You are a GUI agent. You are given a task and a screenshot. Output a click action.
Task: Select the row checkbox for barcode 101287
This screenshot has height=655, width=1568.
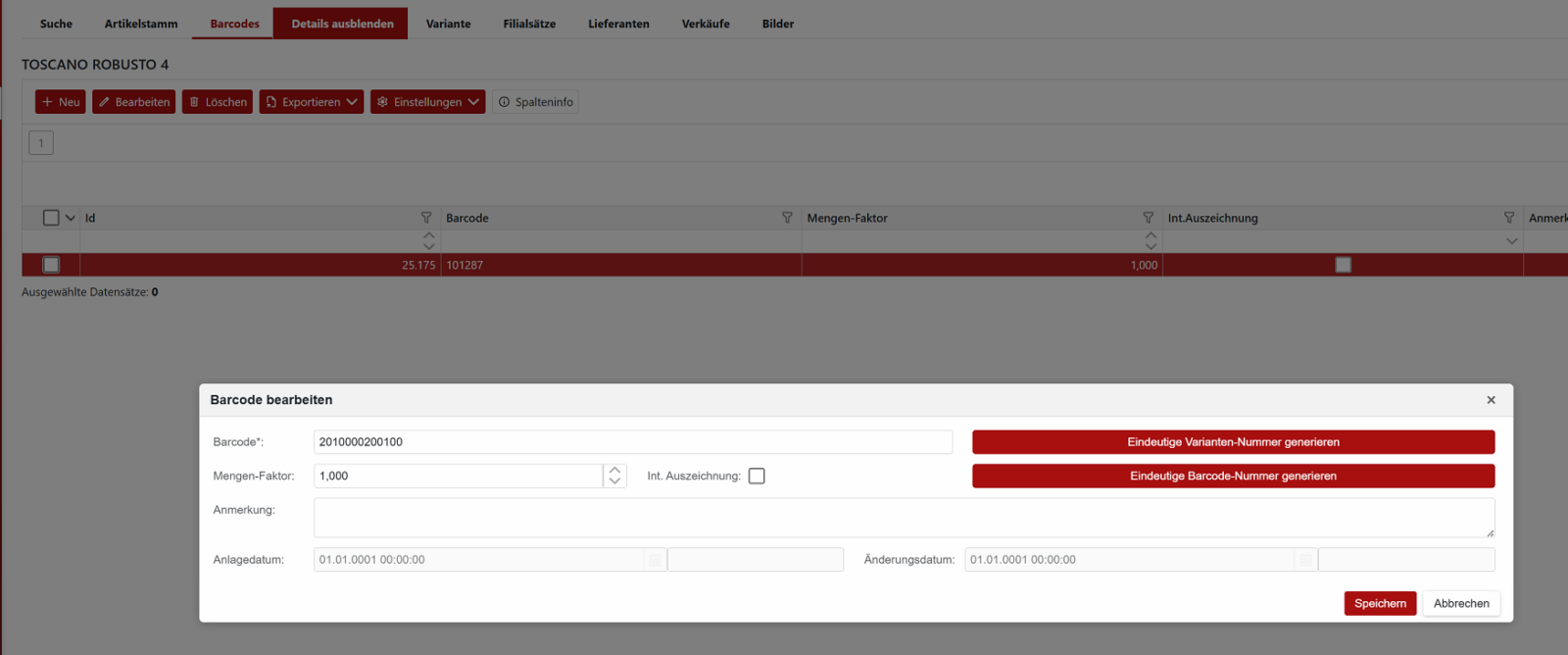51,265
